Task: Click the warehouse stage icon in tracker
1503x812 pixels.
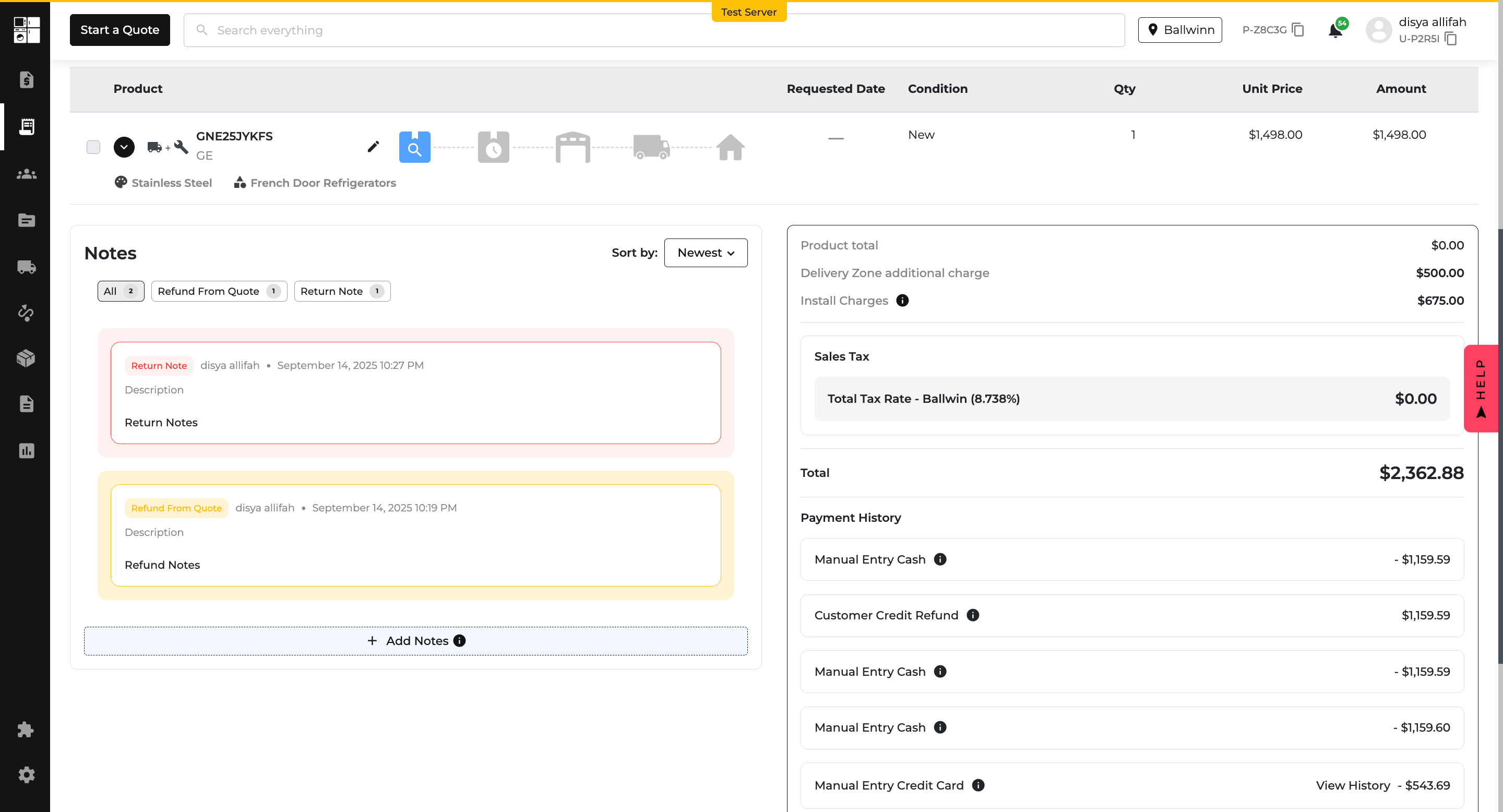Action: click(572, 147)
